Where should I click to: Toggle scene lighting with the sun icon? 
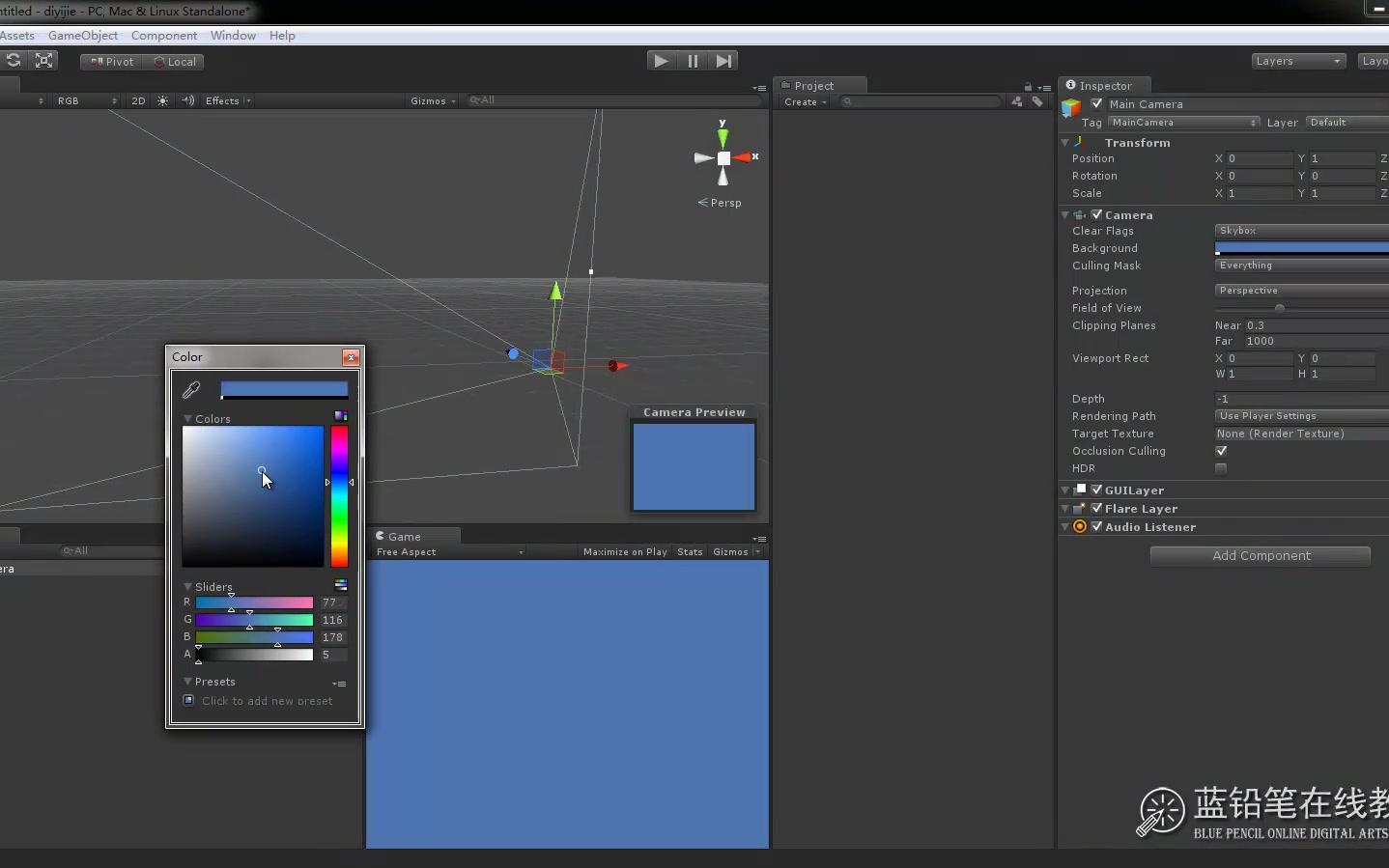[x=162, y=100]
